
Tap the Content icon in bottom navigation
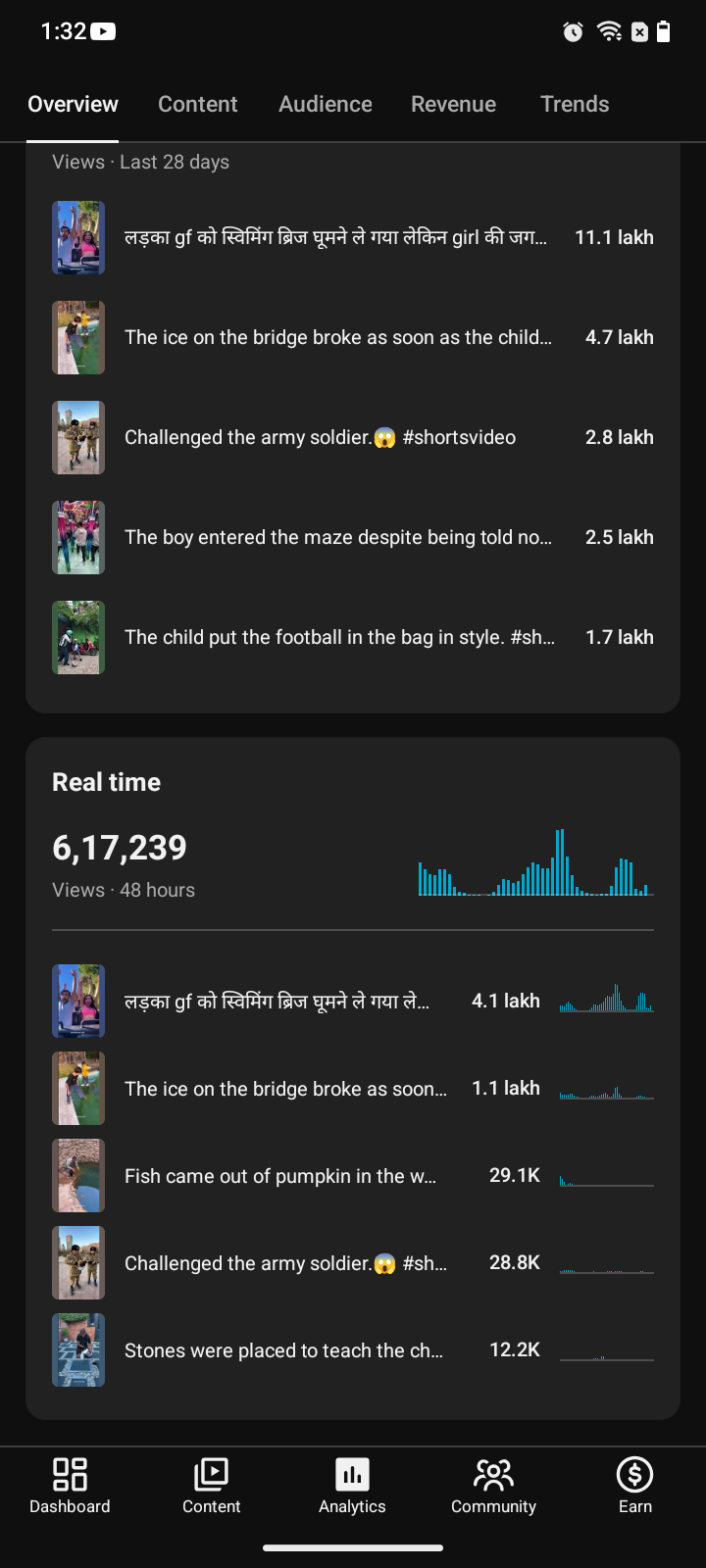(x=211, y=1475)
